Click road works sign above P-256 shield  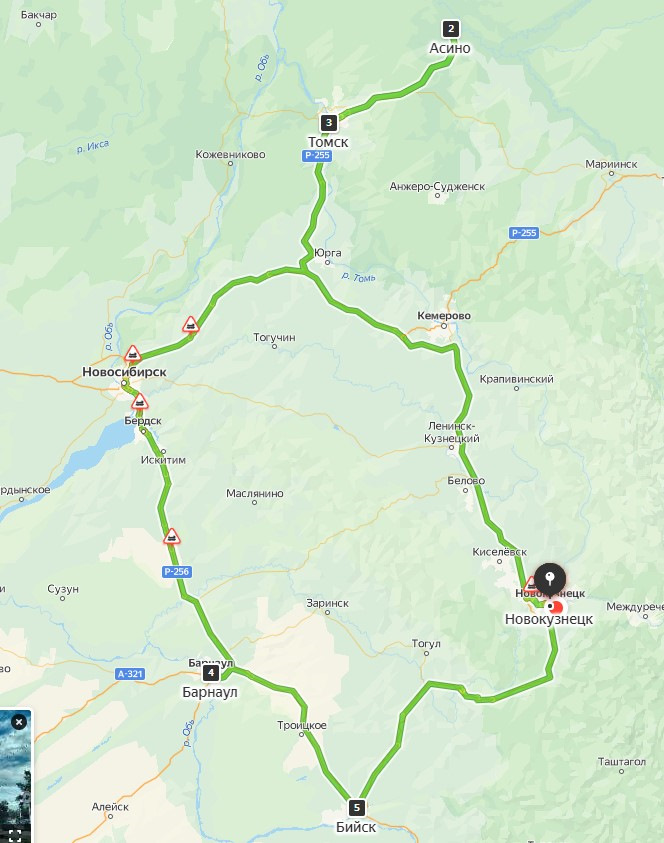pyautogui.click(x=172, y=536)
